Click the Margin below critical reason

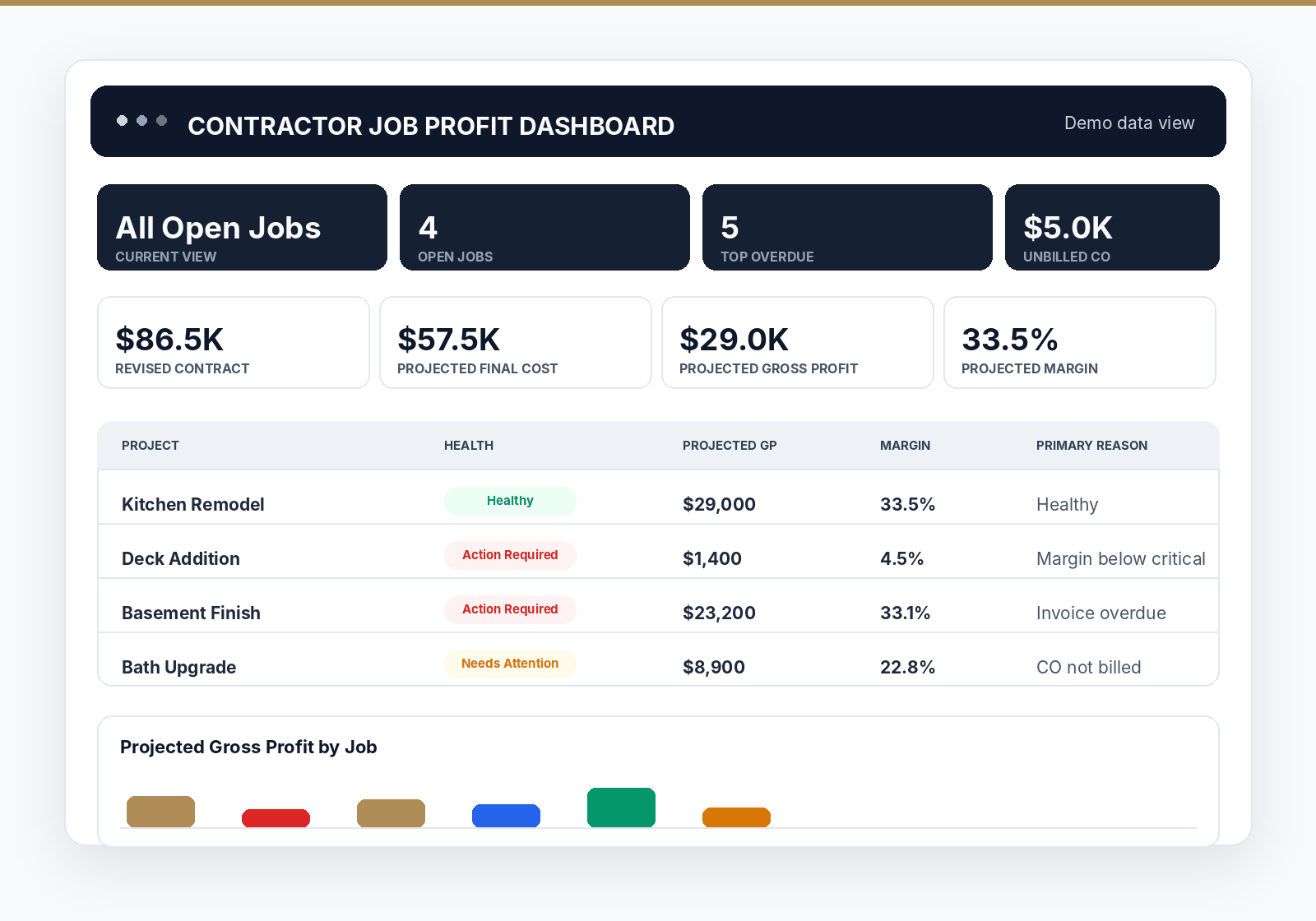pos(1121,558)
